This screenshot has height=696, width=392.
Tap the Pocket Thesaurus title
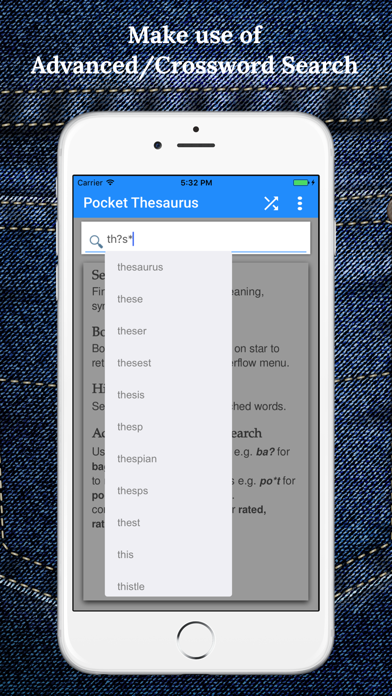141,203
